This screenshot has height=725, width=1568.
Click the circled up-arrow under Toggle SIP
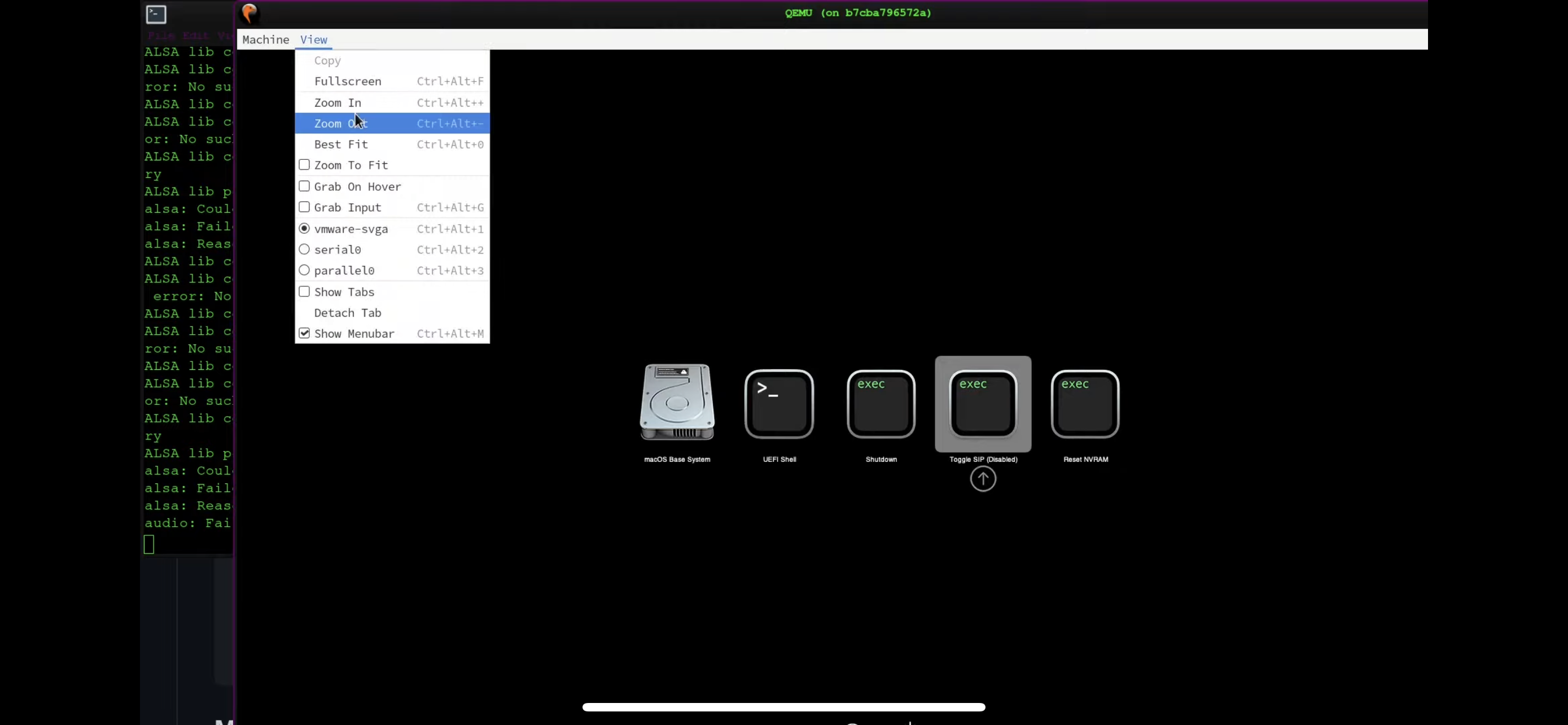[983, 479]
